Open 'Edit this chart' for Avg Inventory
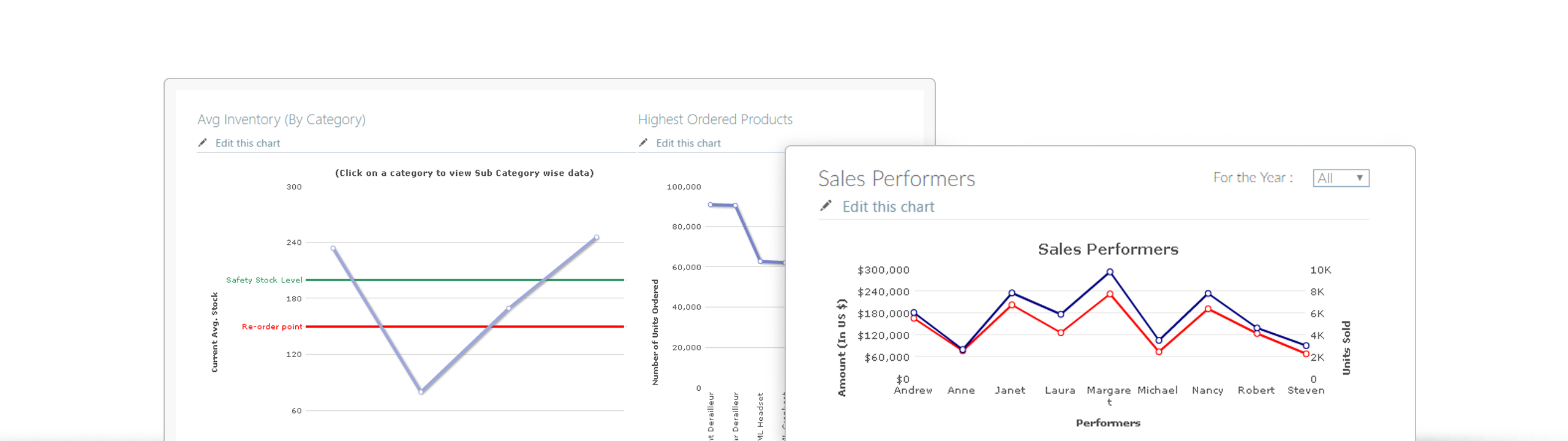The height and width of the screenshot is (441, 1568). [247, 143]
